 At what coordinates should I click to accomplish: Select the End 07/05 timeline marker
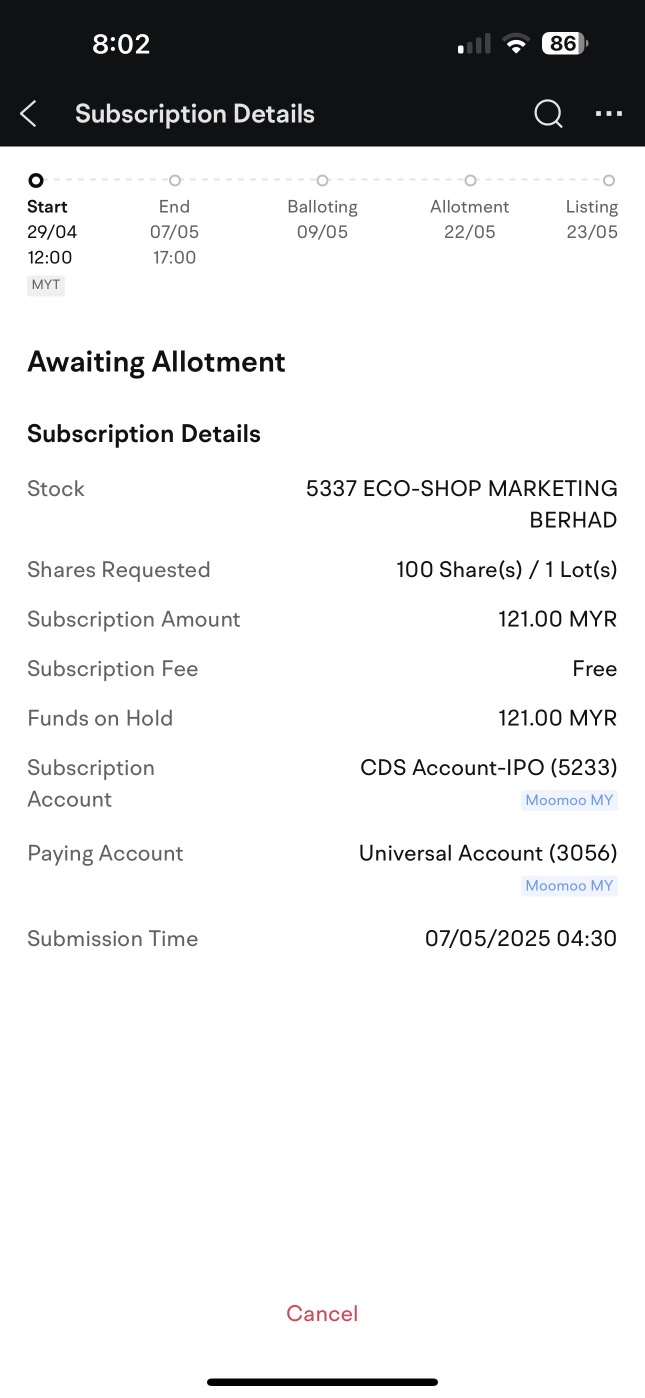pos(175,181)
